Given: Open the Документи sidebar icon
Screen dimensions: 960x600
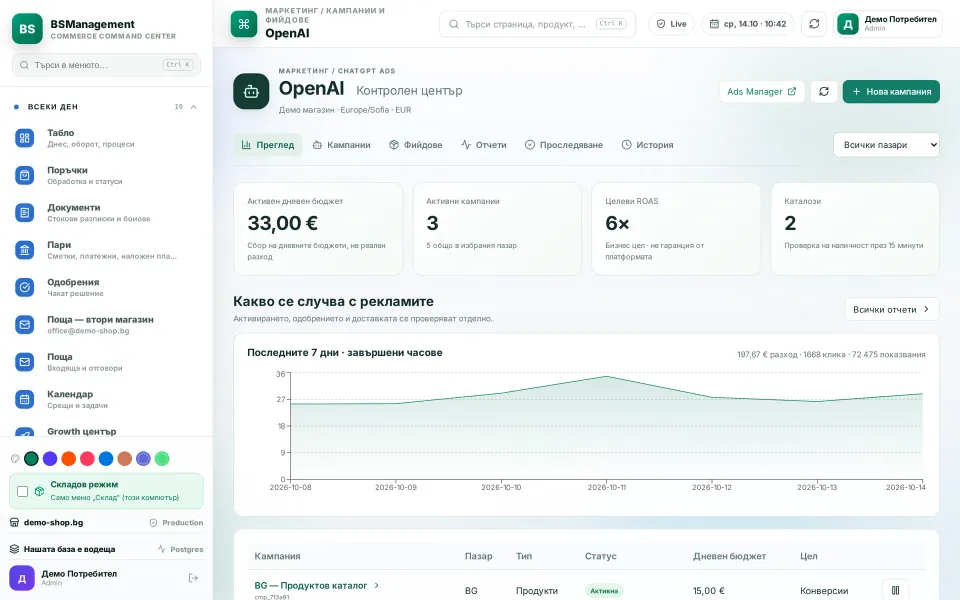Looking at the screenshot, I should [24, 212].
